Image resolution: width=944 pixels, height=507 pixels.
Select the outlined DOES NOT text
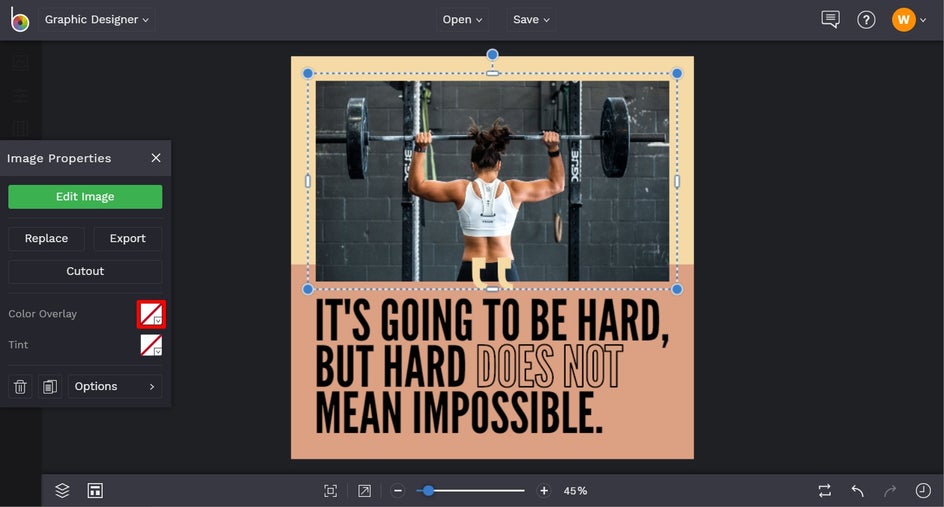[549, 367]
